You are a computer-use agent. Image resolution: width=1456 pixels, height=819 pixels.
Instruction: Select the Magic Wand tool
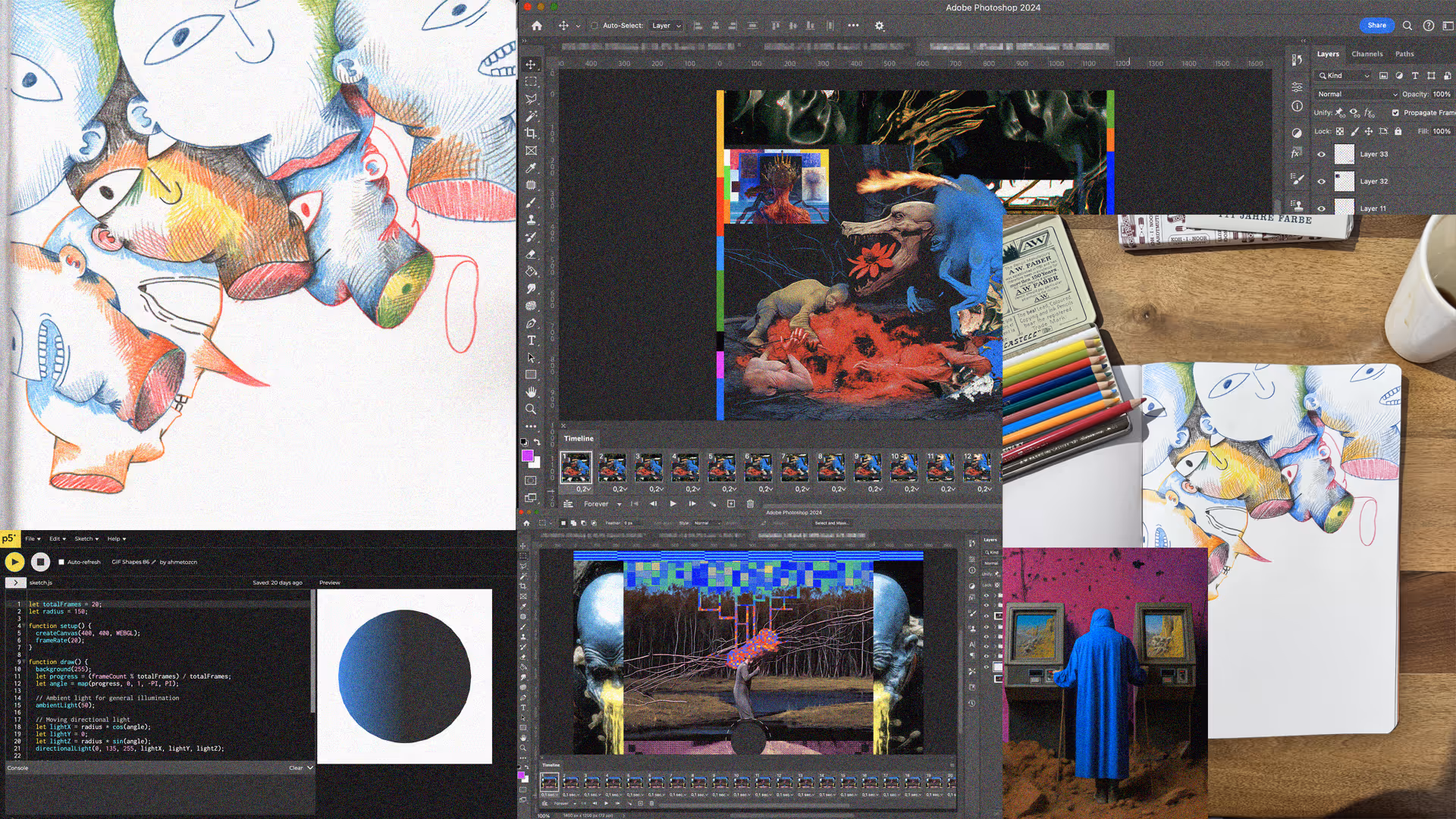point(531,116)
